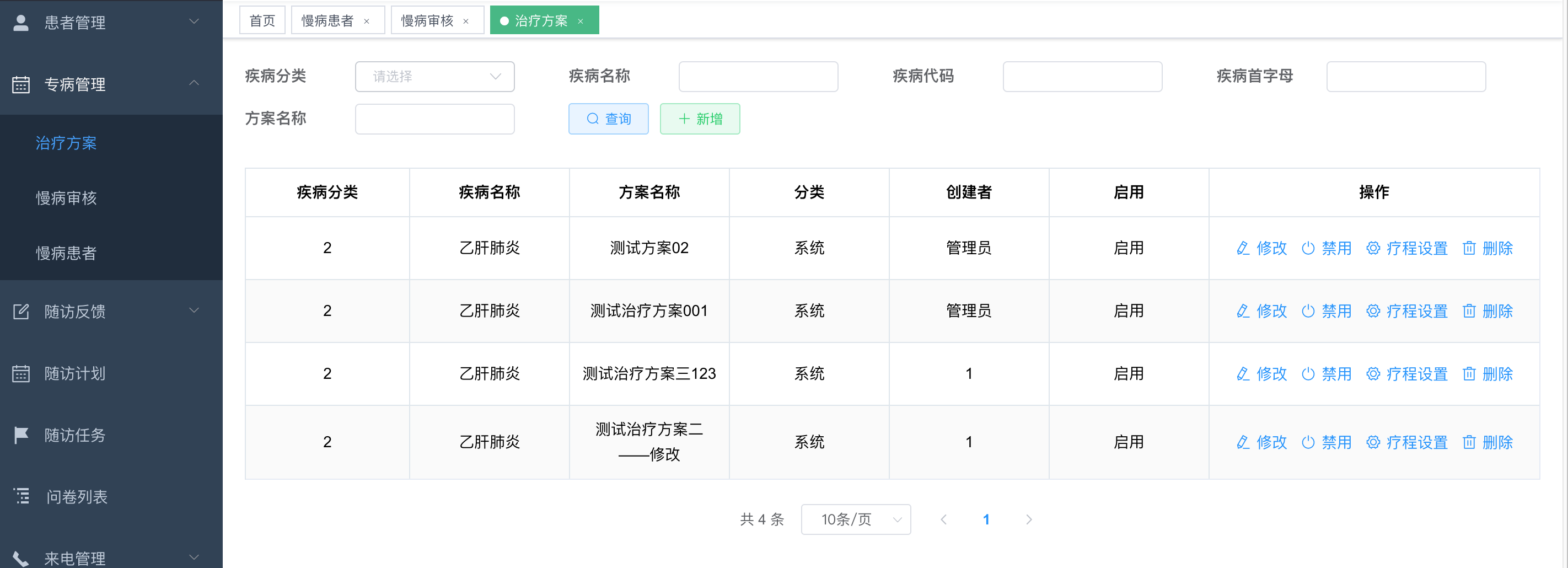1568x568 pixels.
Task: Close the 治疗方案 tab
Action: point(581,22)
